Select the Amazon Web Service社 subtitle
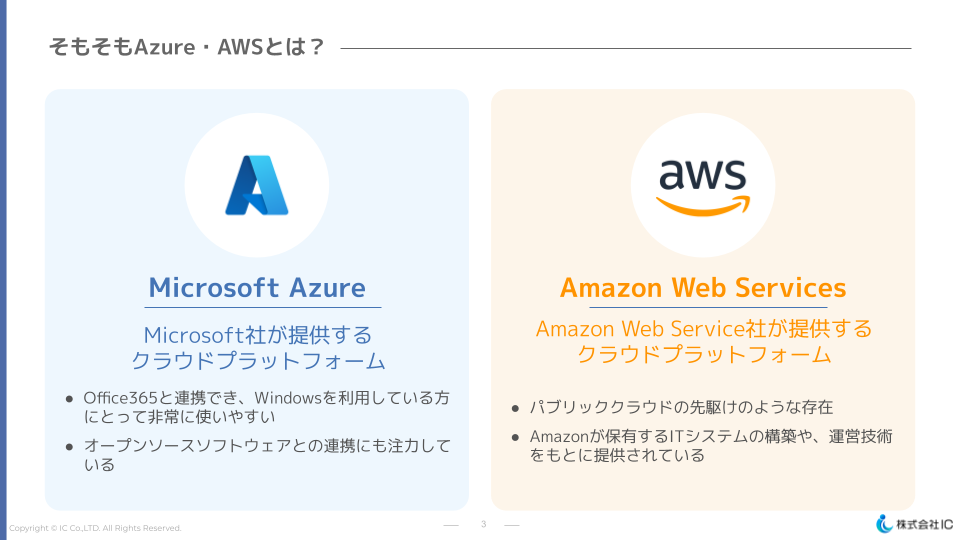Viewport: 960px width, 540px height. tap(703, 341)
